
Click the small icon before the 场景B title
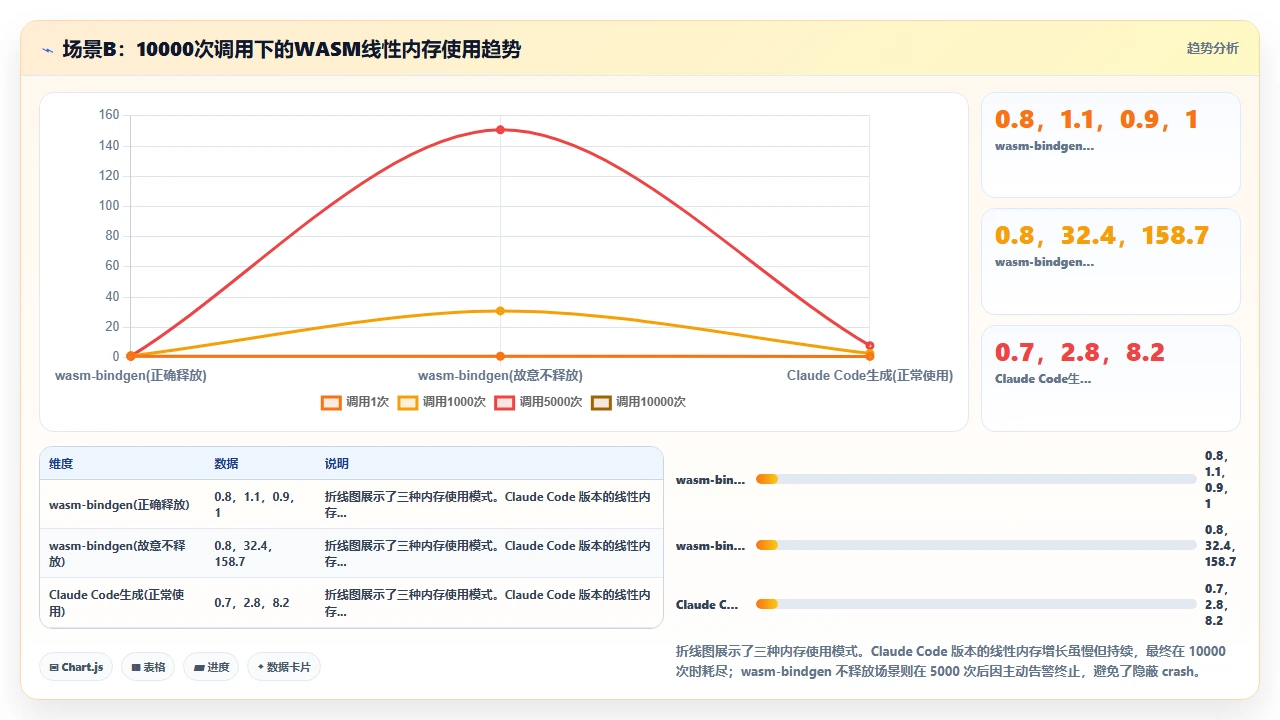(47, 49)
